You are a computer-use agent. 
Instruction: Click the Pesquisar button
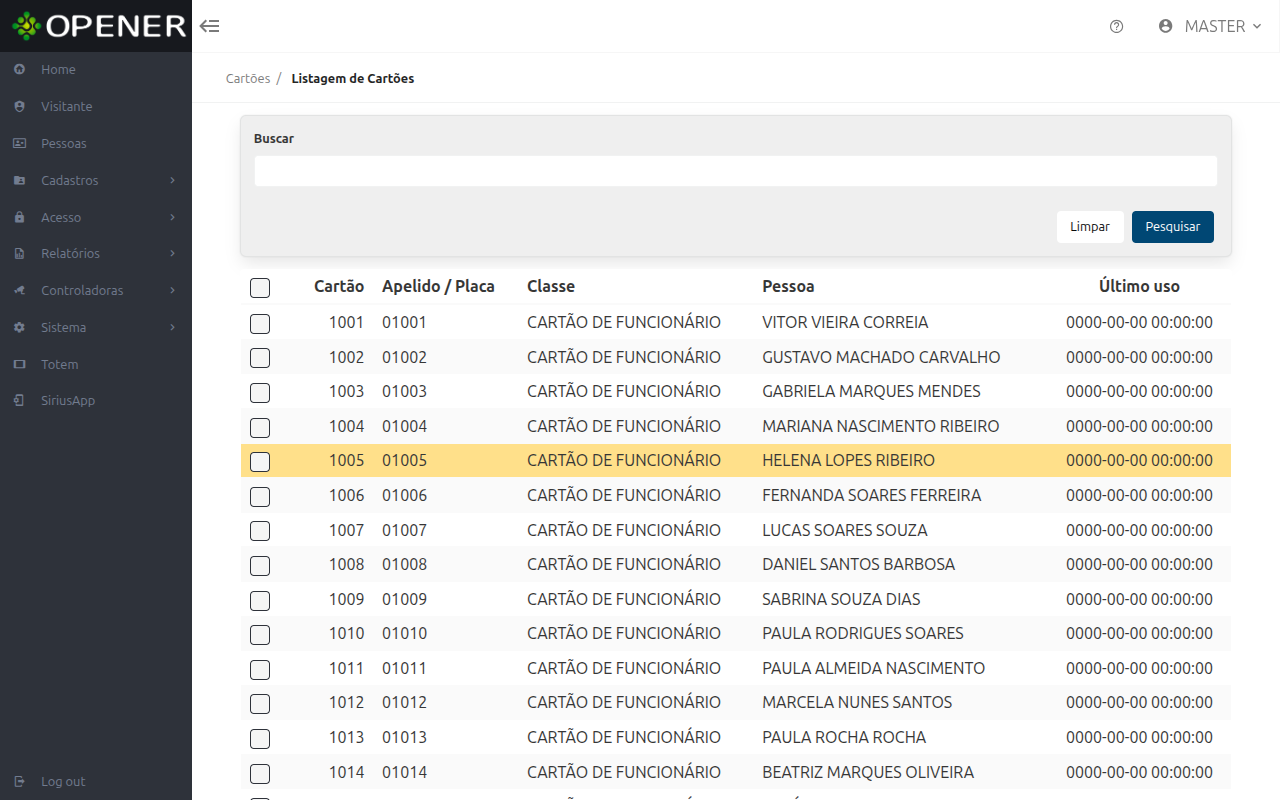click(1173, 227)
